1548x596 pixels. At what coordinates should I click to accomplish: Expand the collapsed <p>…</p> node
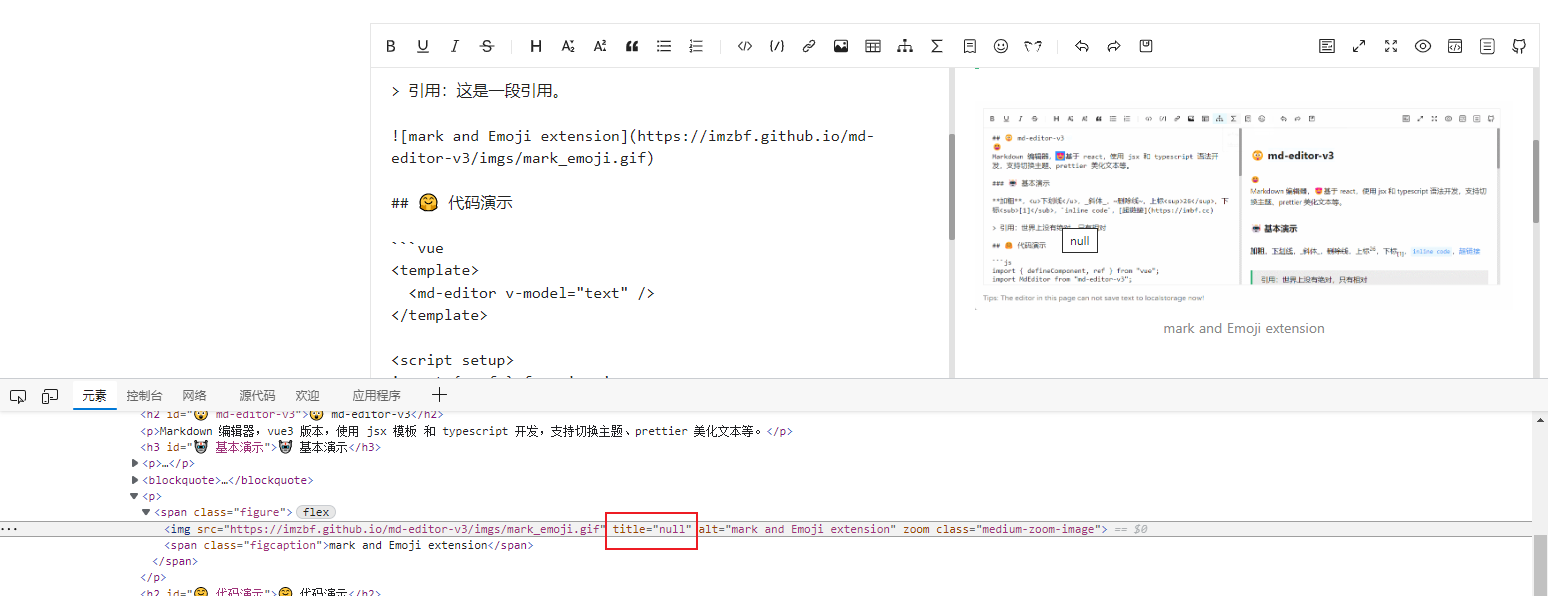[135, 463]
